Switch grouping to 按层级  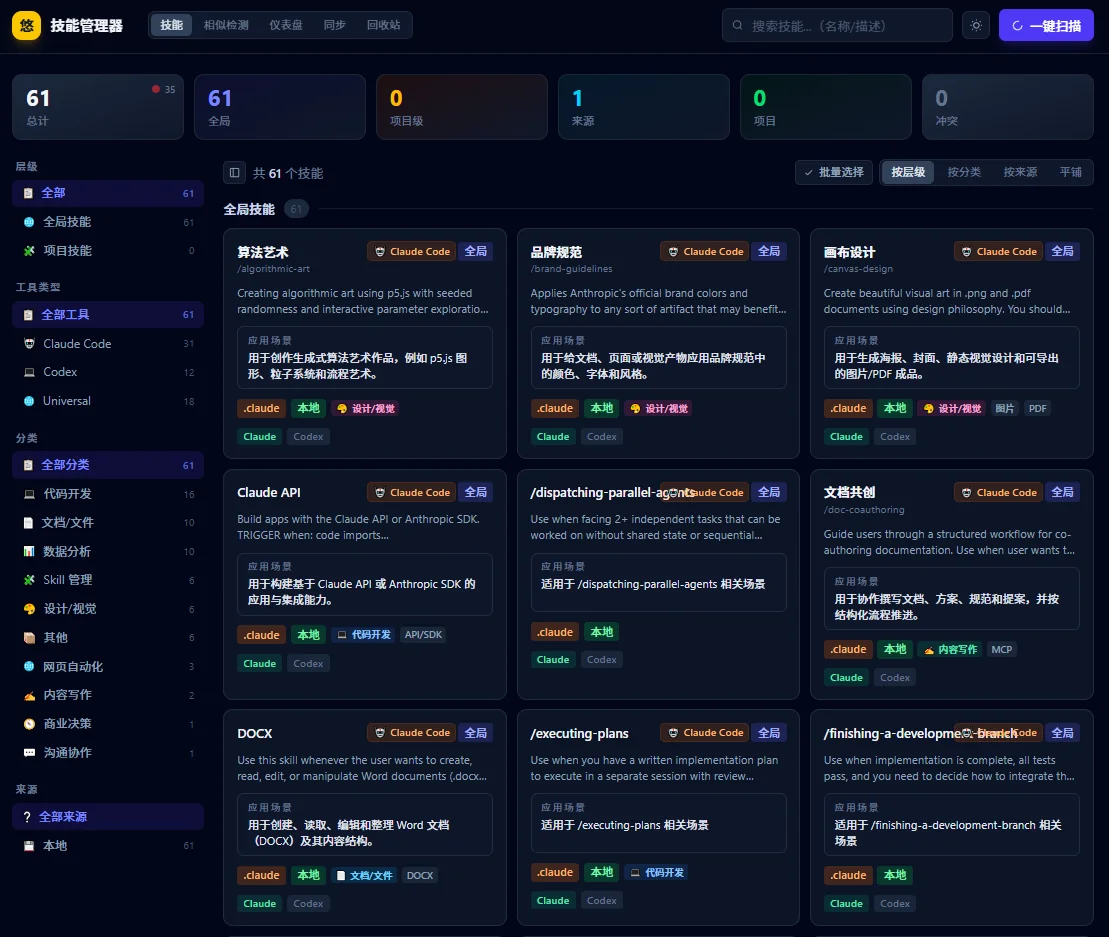pos(908,173)
